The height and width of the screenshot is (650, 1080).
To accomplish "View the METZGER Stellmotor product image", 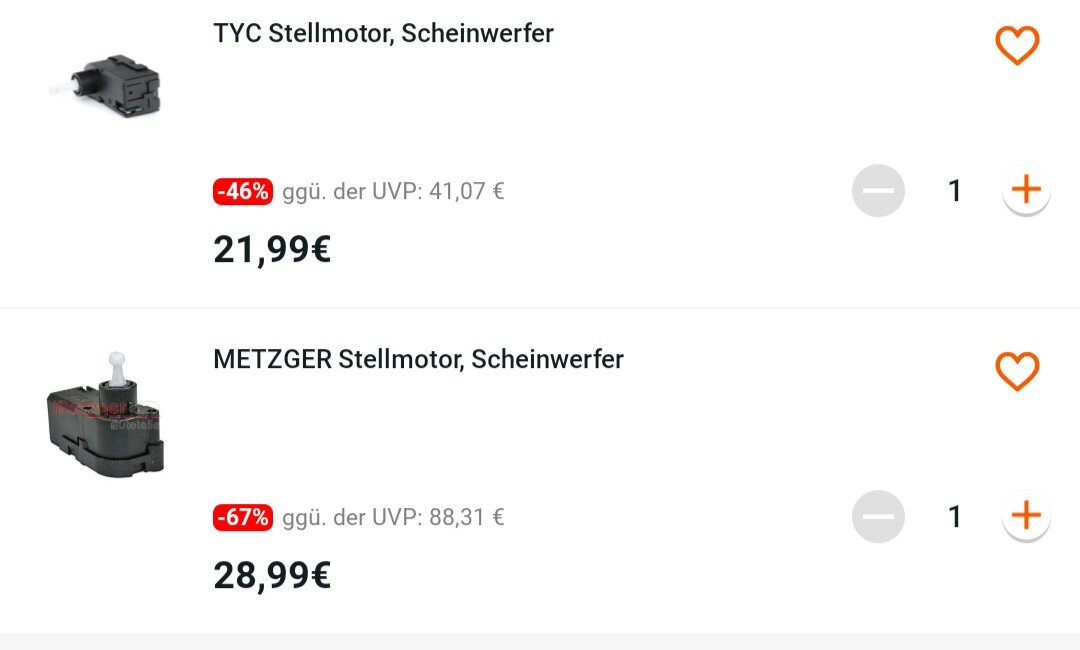I will 106,413.
